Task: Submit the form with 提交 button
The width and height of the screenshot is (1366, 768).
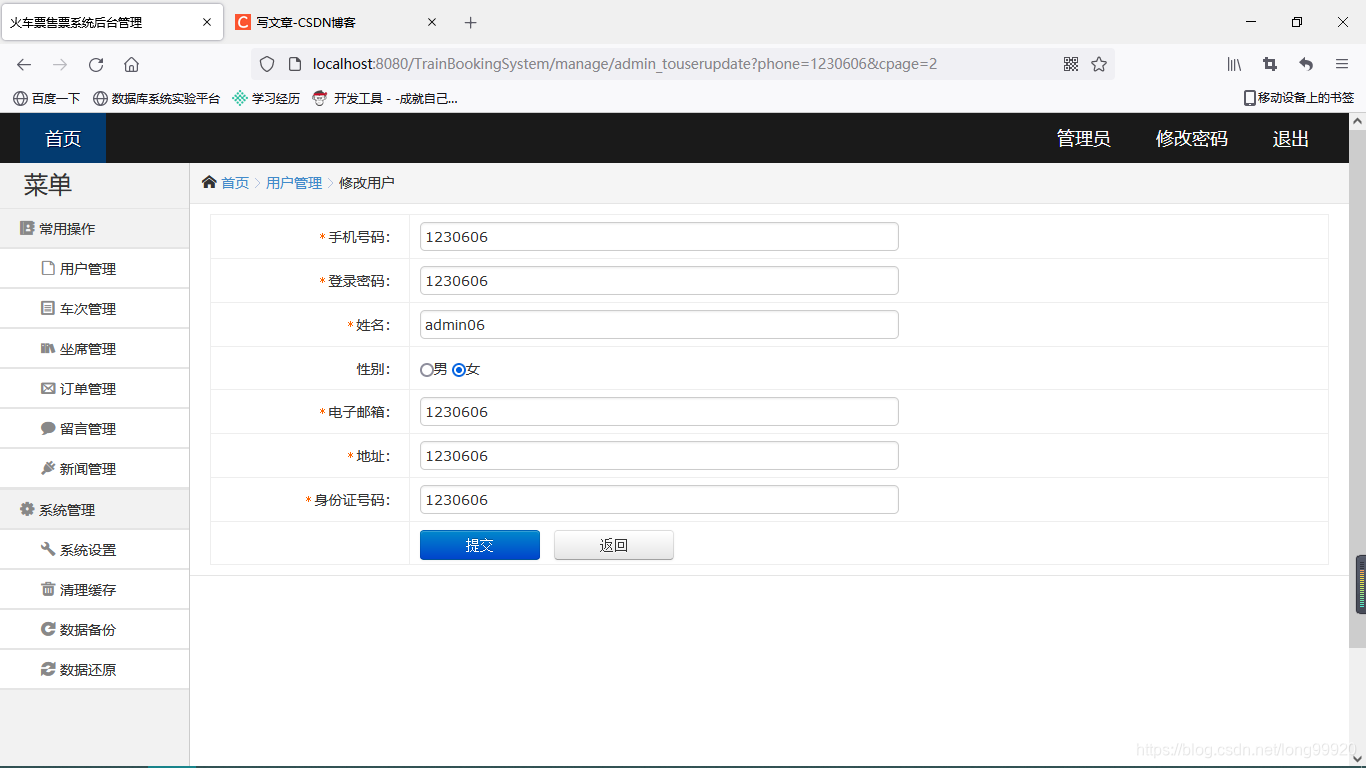Action: click(480, 545)
